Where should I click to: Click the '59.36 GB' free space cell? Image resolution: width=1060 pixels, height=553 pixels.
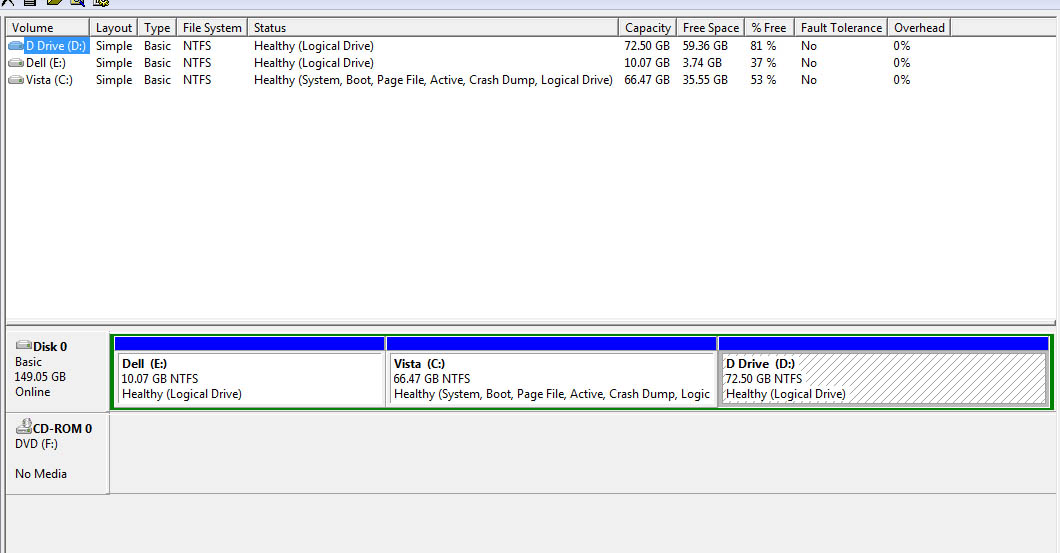(x=705, y=46)
